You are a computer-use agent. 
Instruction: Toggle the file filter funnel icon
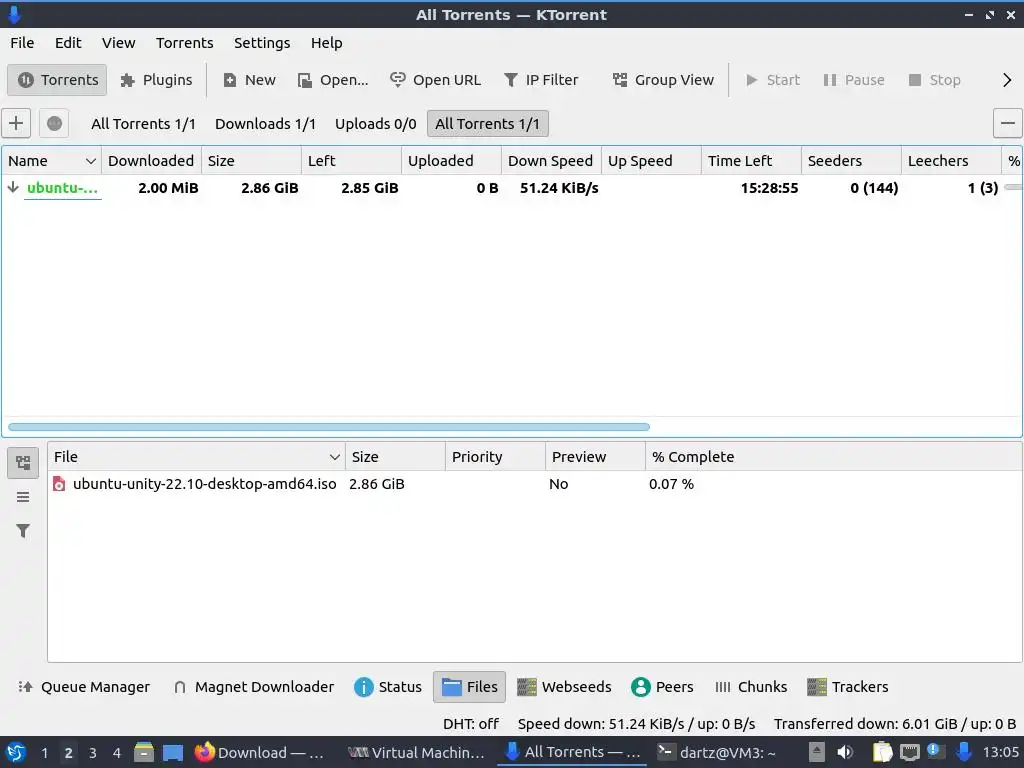(x=23, y=531)
